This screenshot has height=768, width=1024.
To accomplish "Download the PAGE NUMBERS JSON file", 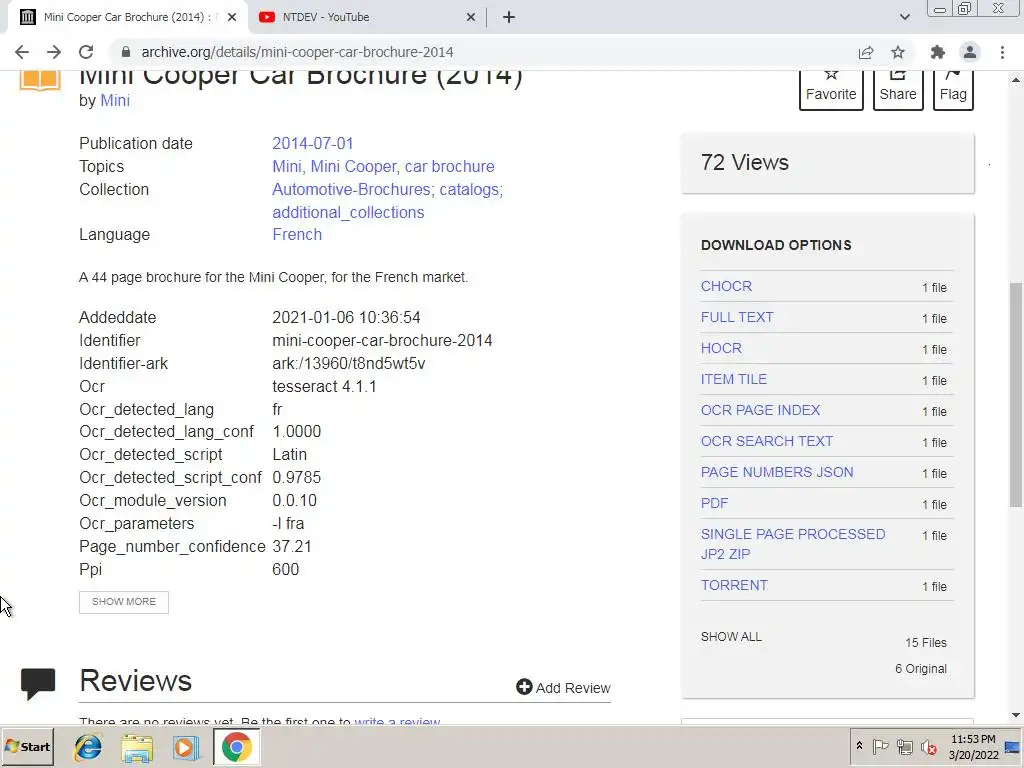I will 777,472.
